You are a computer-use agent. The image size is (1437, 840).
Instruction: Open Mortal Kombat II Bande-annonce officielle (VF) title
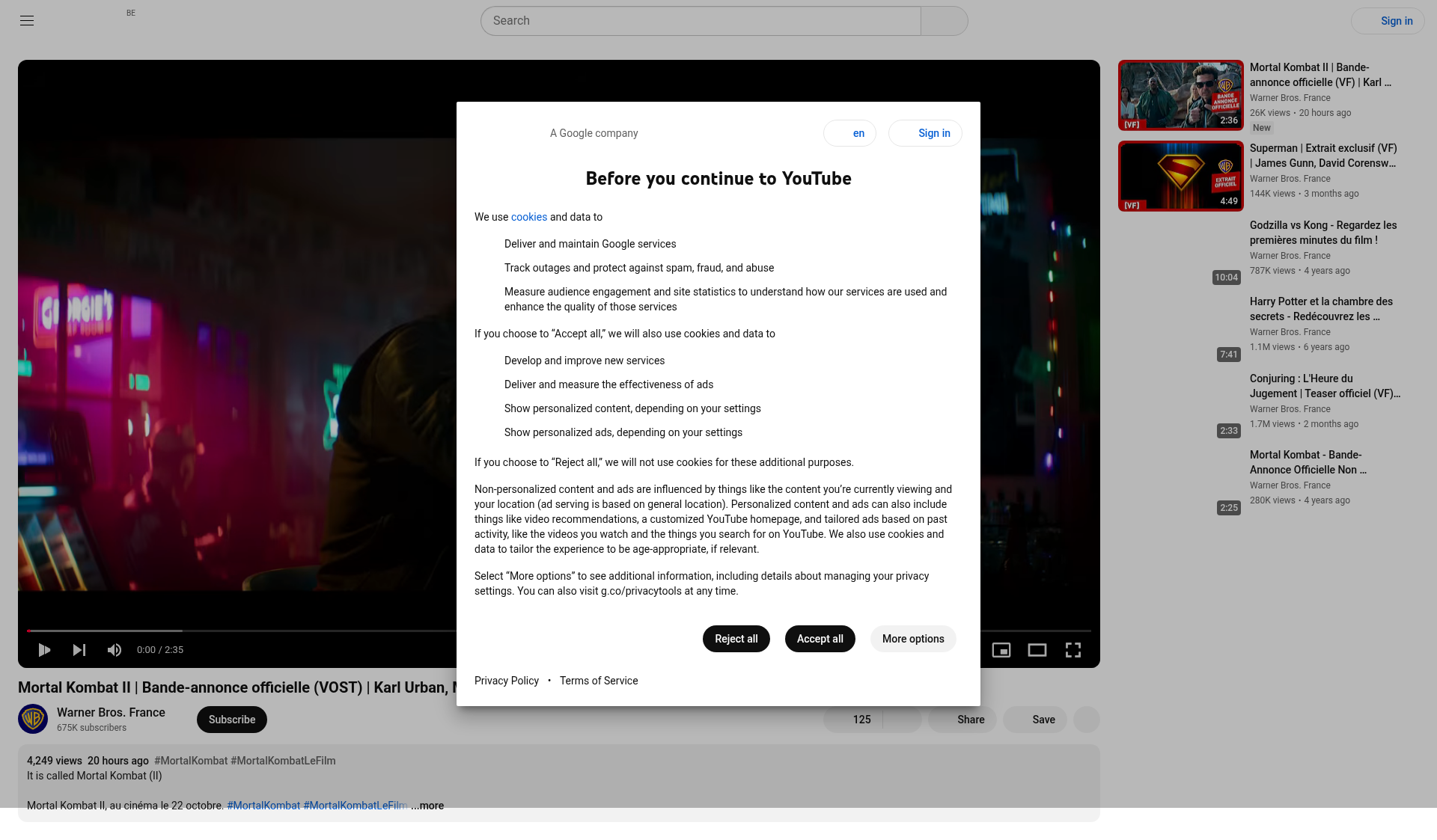[x=1320, y=75]
